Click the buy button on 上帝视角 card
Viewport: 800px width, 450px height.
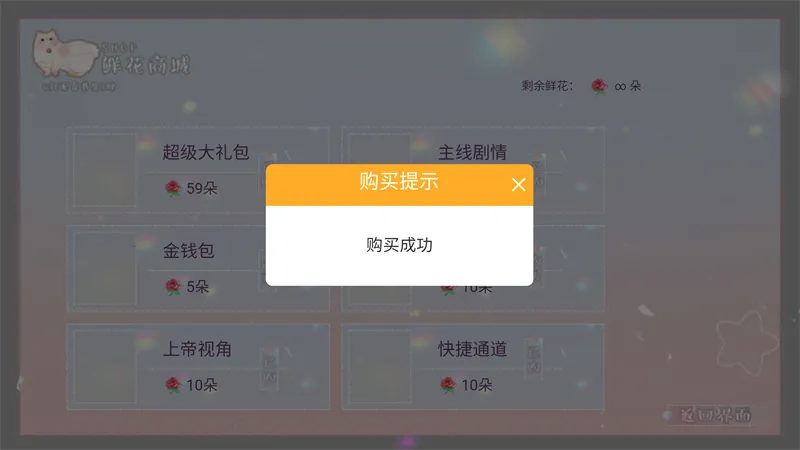(269, 369)
